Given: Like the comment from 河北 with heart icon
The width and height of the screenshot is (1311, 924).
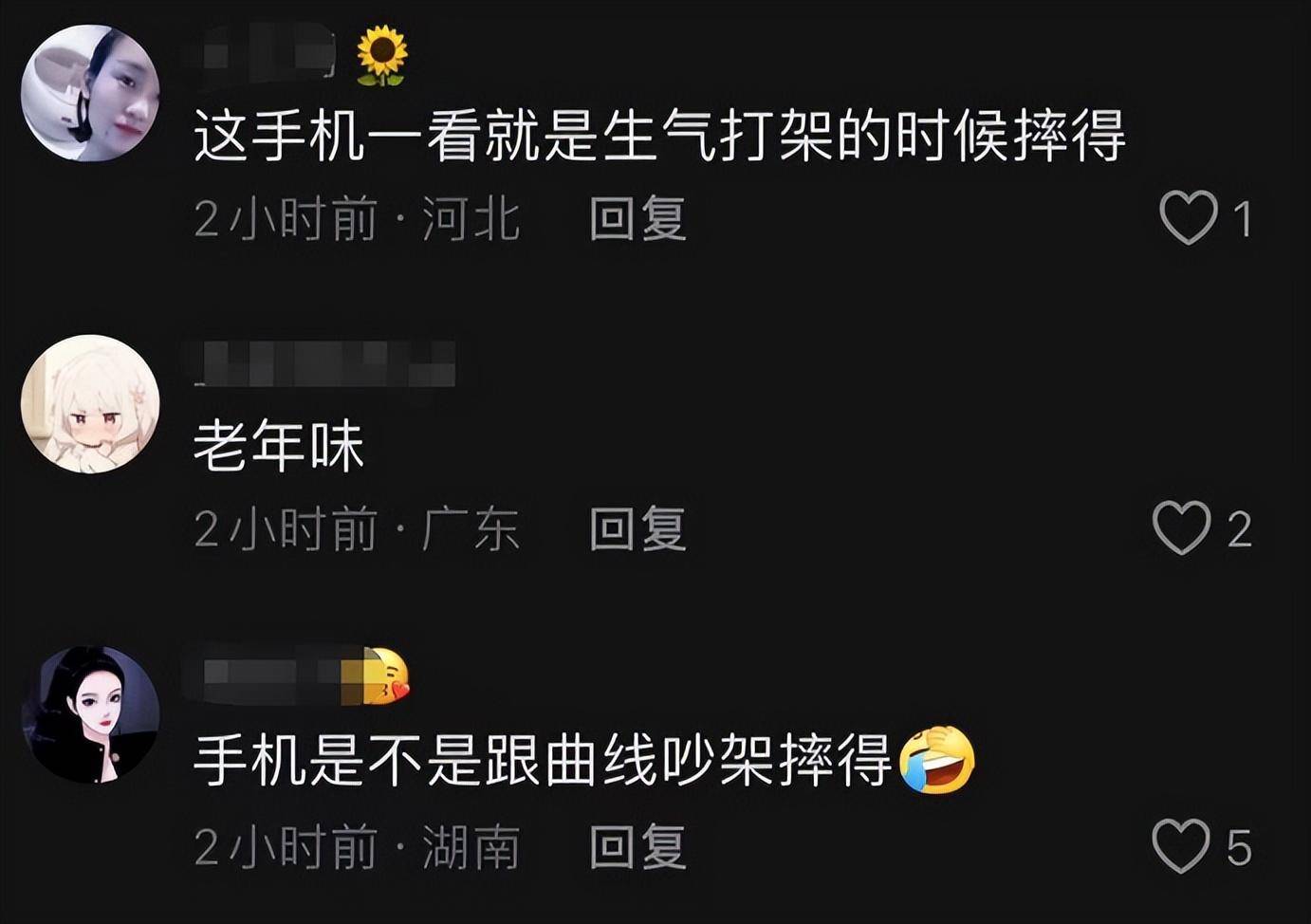Looking at the screenshot, I should tap(1188, 218).
